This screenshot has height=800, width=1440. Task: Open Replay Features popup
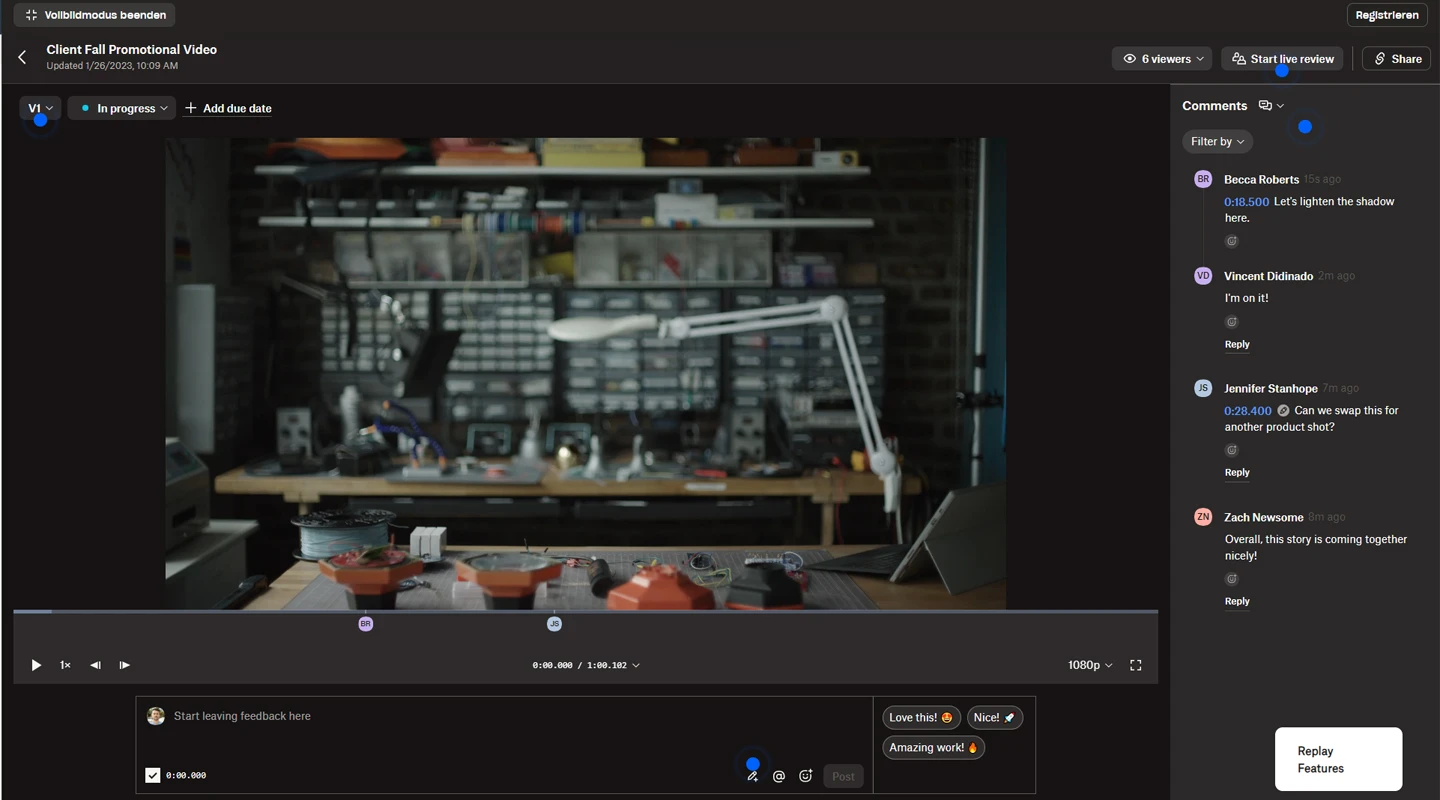[1338, 759]
